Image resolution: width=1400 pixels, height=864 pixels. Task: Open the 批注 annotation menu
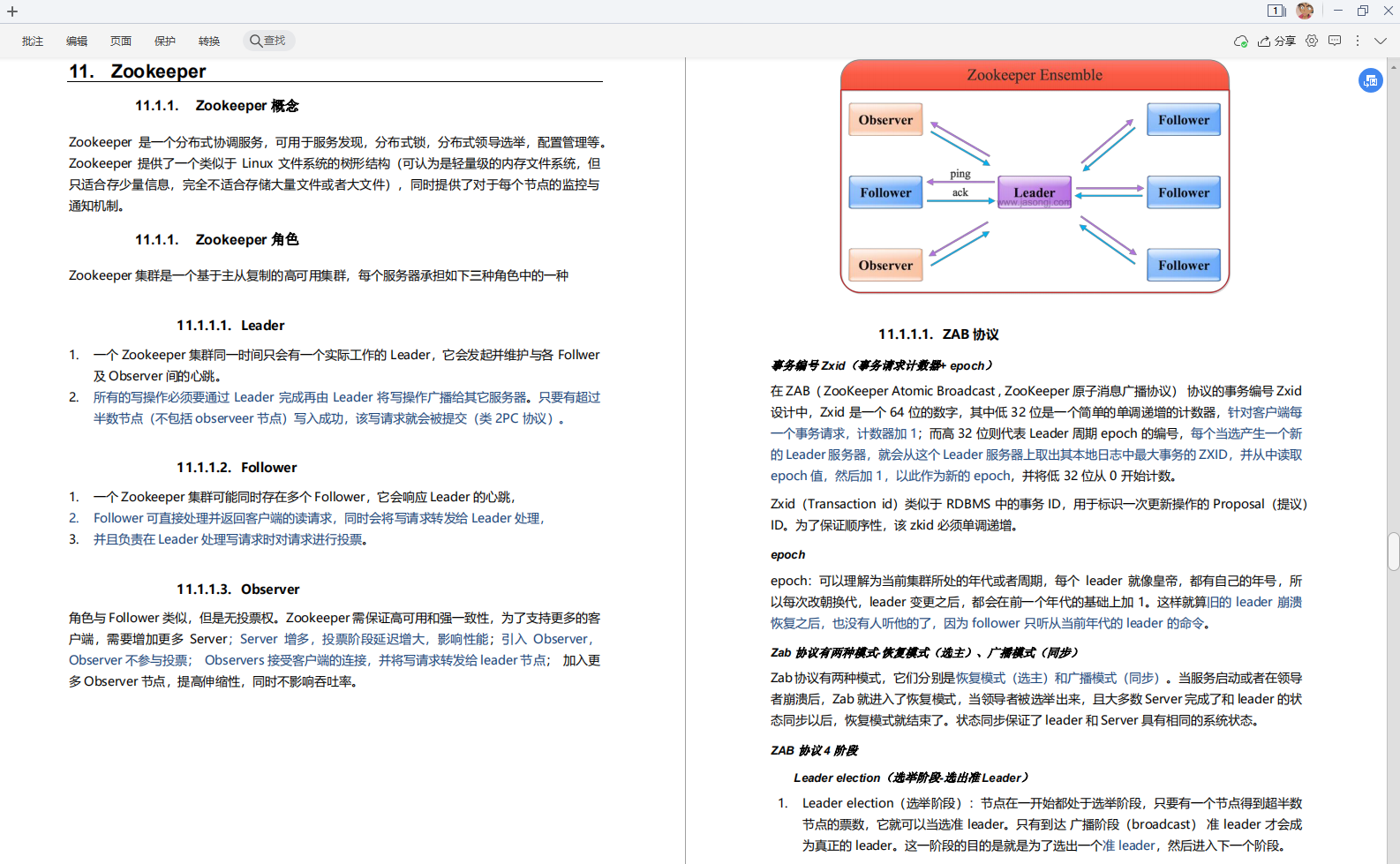[33, 41]
